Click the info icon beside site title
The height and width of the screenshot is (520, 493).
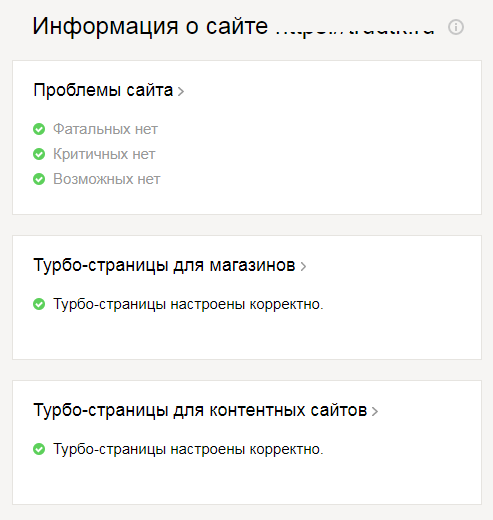click(456, 27)
